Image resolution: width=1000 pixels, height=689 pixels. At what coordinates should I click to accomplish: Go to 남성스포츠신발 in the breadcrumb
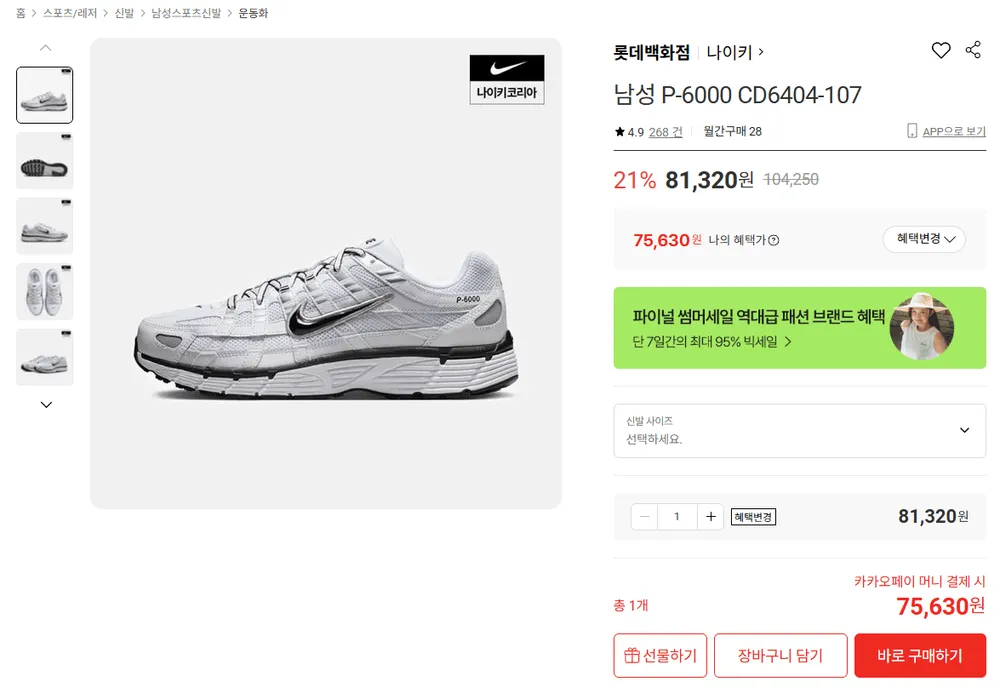point(186,13)
